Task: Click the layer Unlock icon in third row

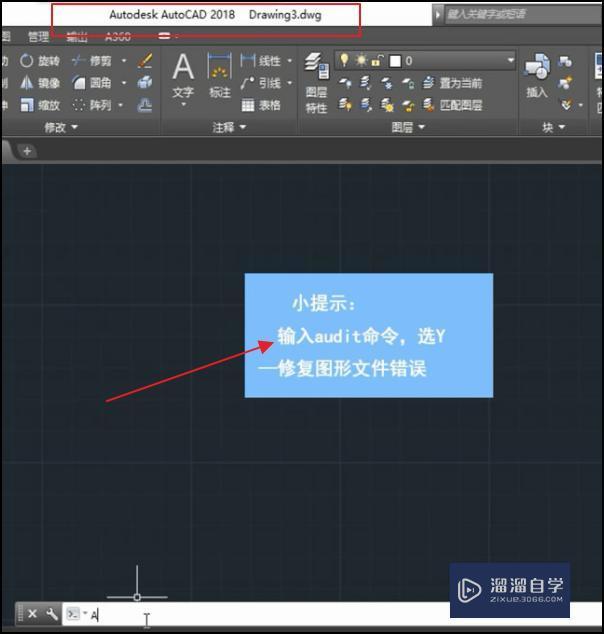Action: coord(408,106)
